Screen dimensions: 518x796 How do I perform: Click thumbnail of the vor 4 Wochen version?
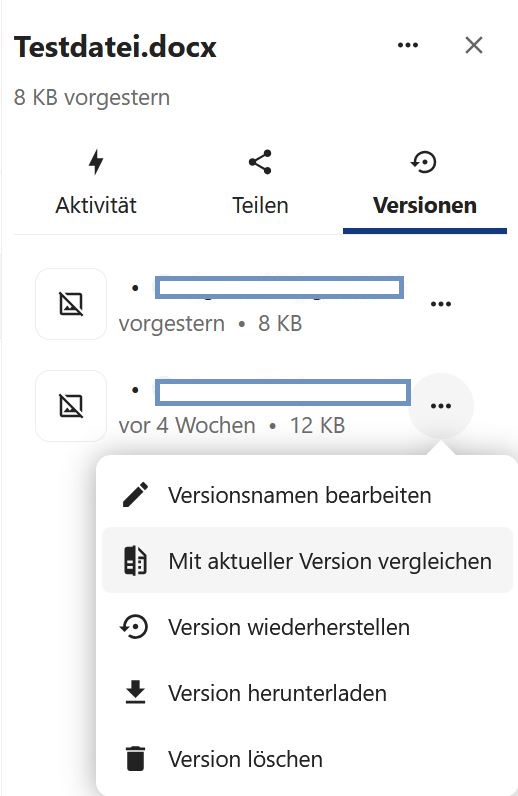71,406
